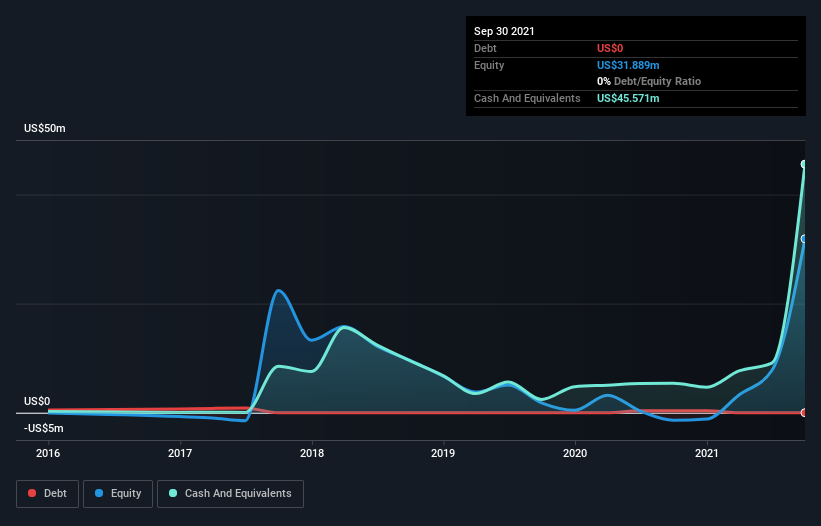Screen dimensions: 821x526
Task: Click the 2018 x-axis label
Action: click(x=312, y=453)
